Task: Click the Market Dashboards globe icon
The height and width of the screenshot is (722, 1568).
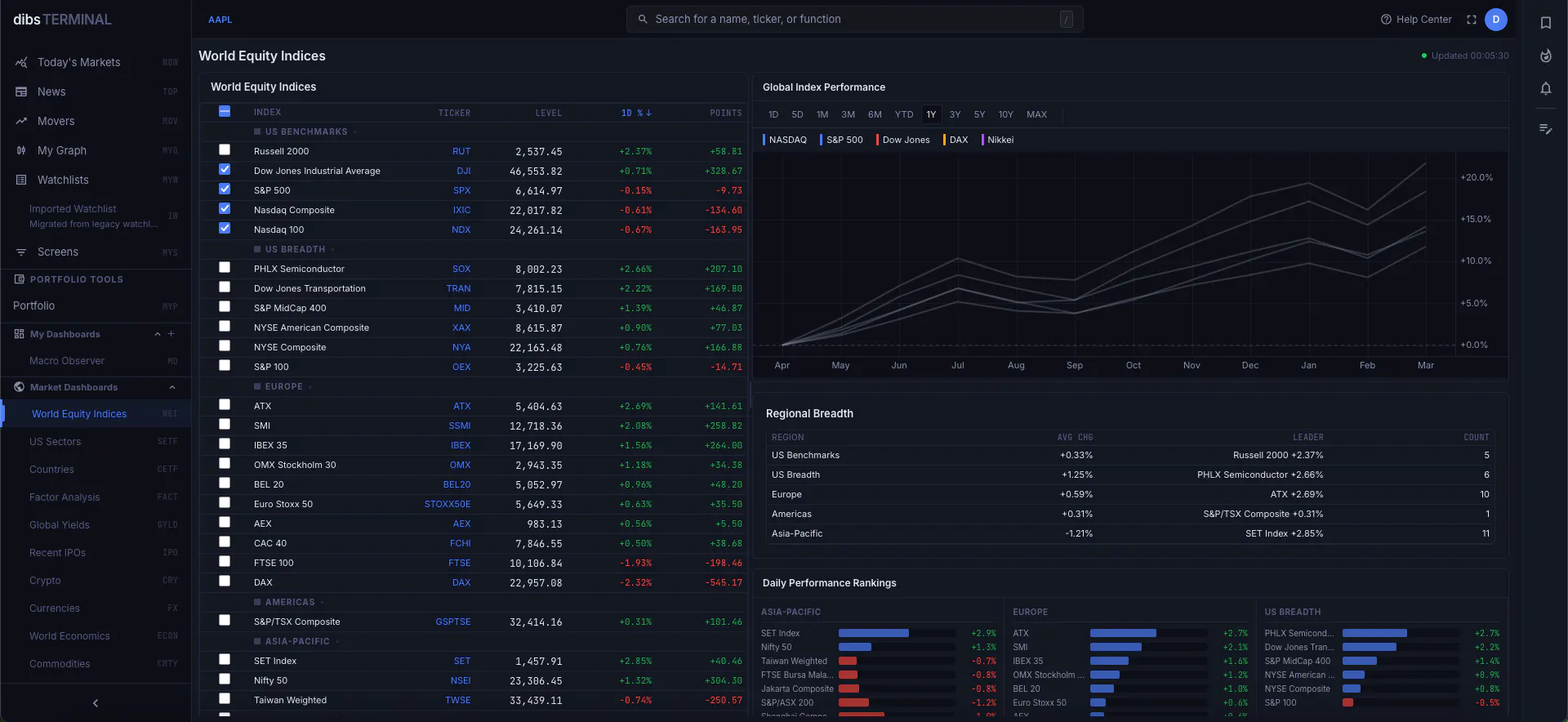Action: 20,387
